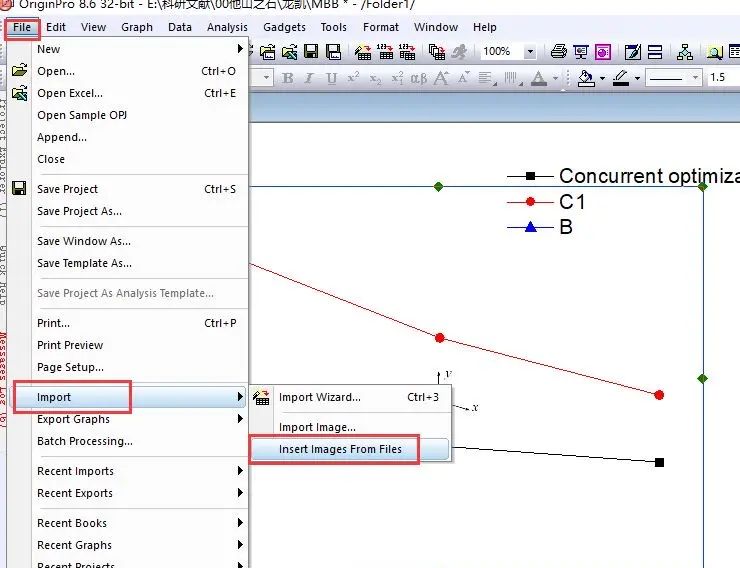The image size is (740, 568).
Task: Toggle Italic formatting
Action: click(309, 78)
